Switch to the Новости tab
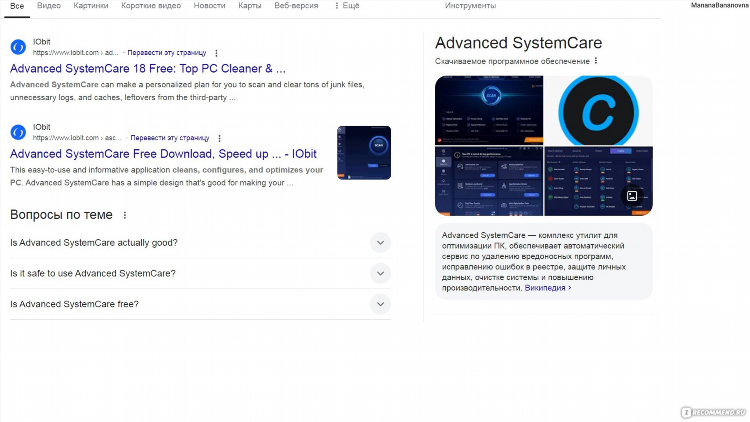750x422 pixels. point(210,6)
